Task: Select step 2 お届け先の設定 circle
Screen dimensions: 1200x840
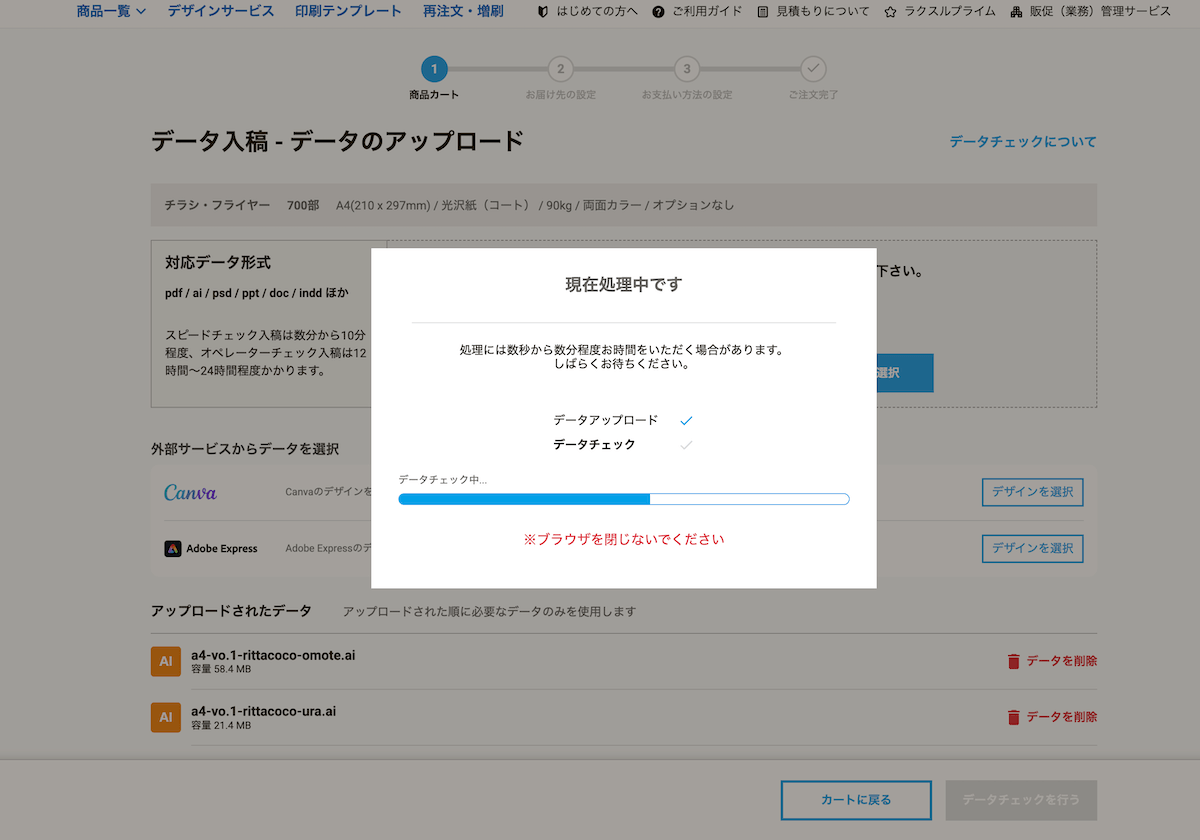Action: pyautogui.click(x=560, y=69)
